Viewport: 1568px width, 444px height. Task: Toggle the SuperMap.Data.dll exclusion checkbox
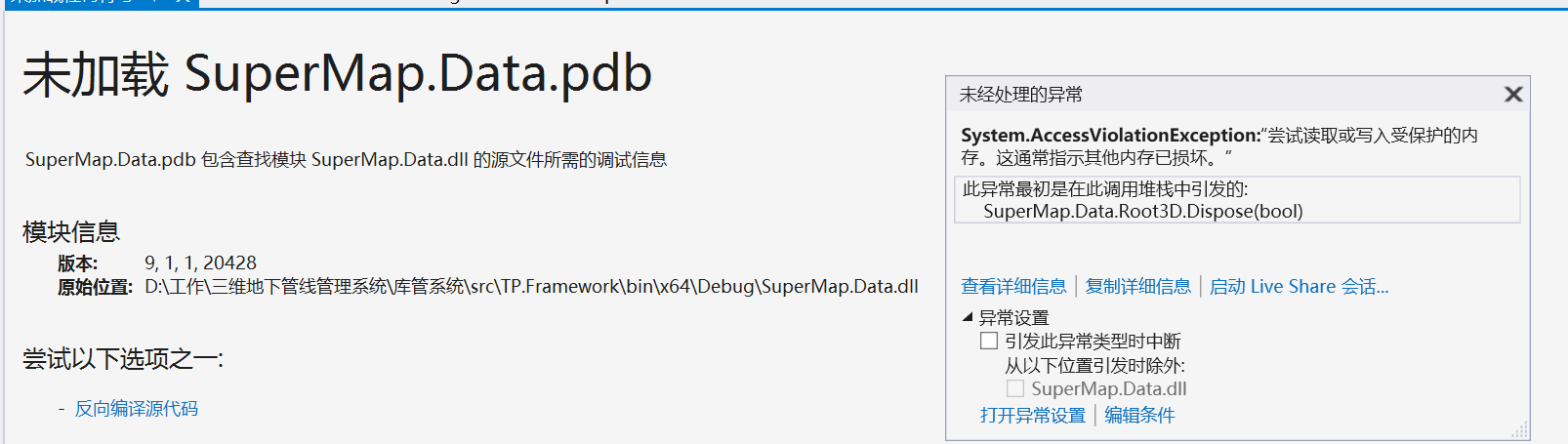pos(1015,388)
